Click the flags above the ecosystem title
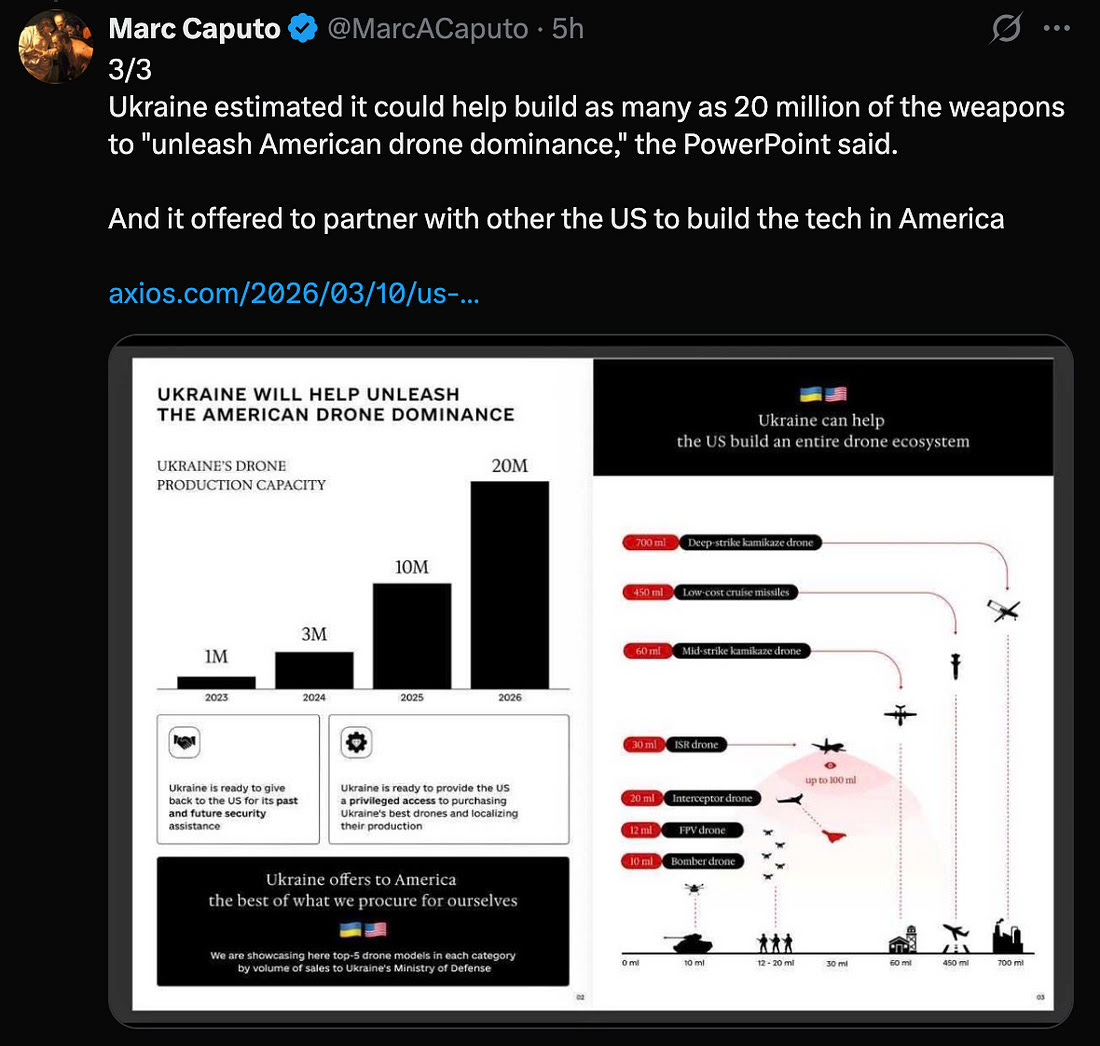The image size is (1100, 1046). click(x=822, y=394)
